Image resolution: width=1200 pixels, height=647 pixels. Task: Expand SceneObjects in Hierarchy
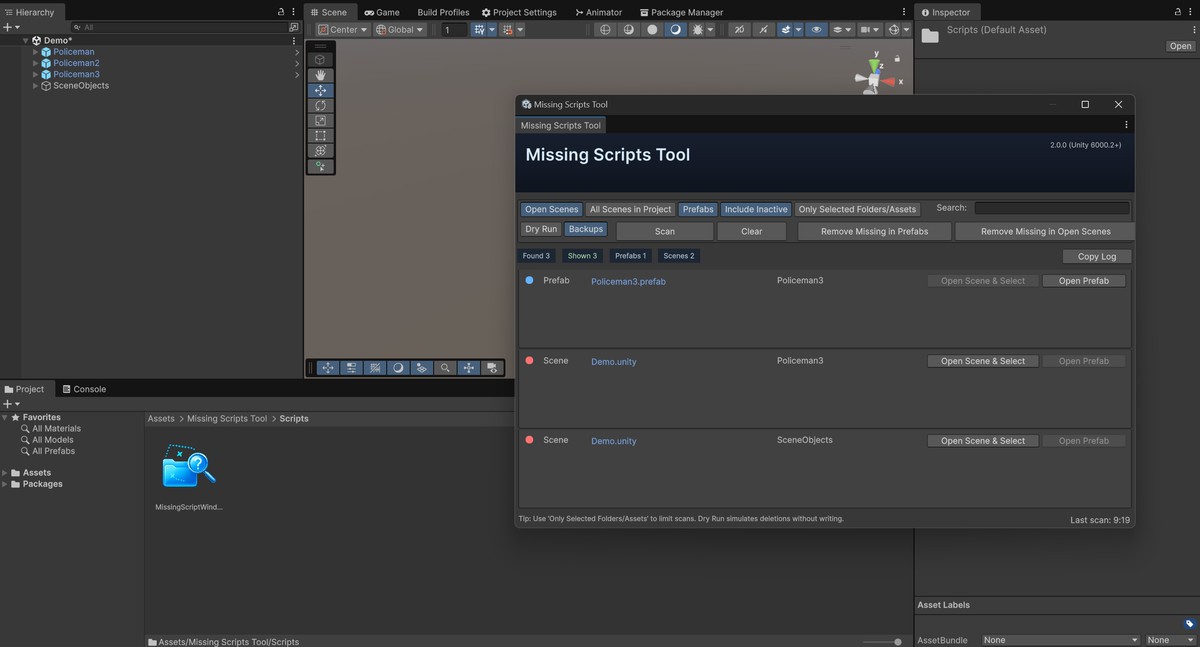point(36,86)
